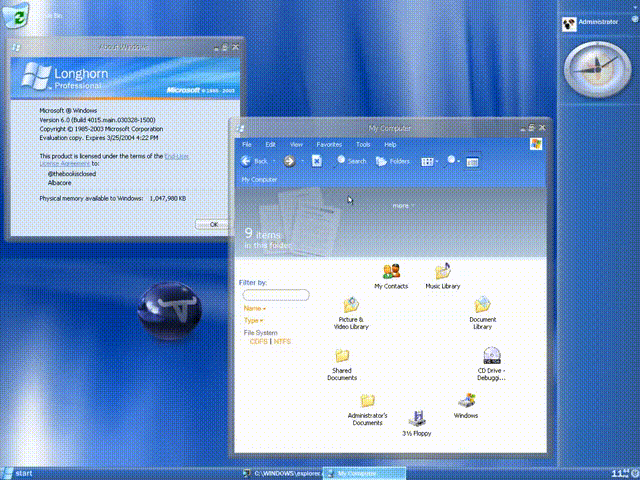
Task: Open the View menu
Action: pos(296,144)
